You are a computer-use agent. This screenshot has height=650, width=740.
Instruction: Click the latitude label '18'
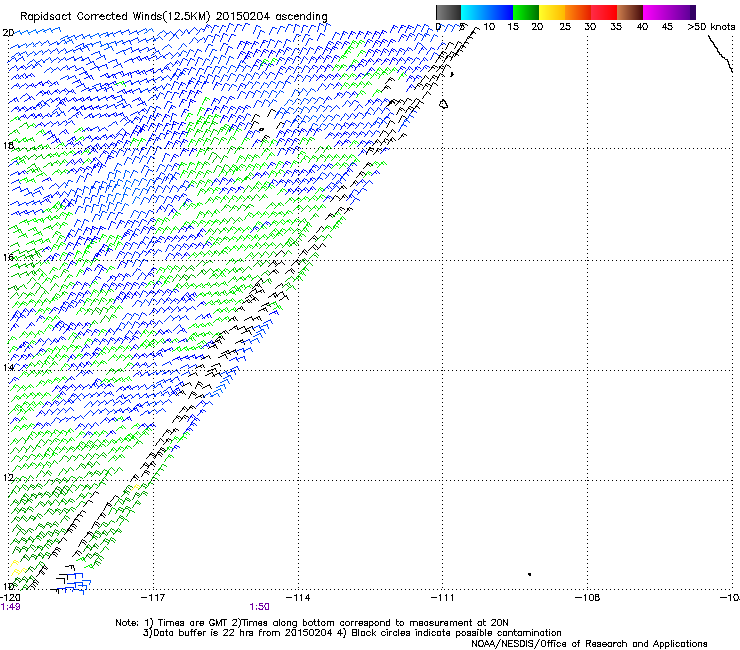(x=8, y=145)
